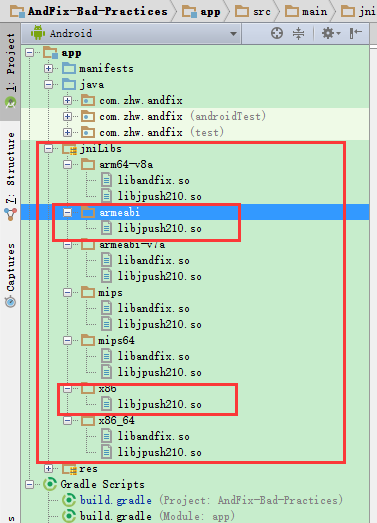Expand the res folder
The image size is (377, 523).
point(48,469)
